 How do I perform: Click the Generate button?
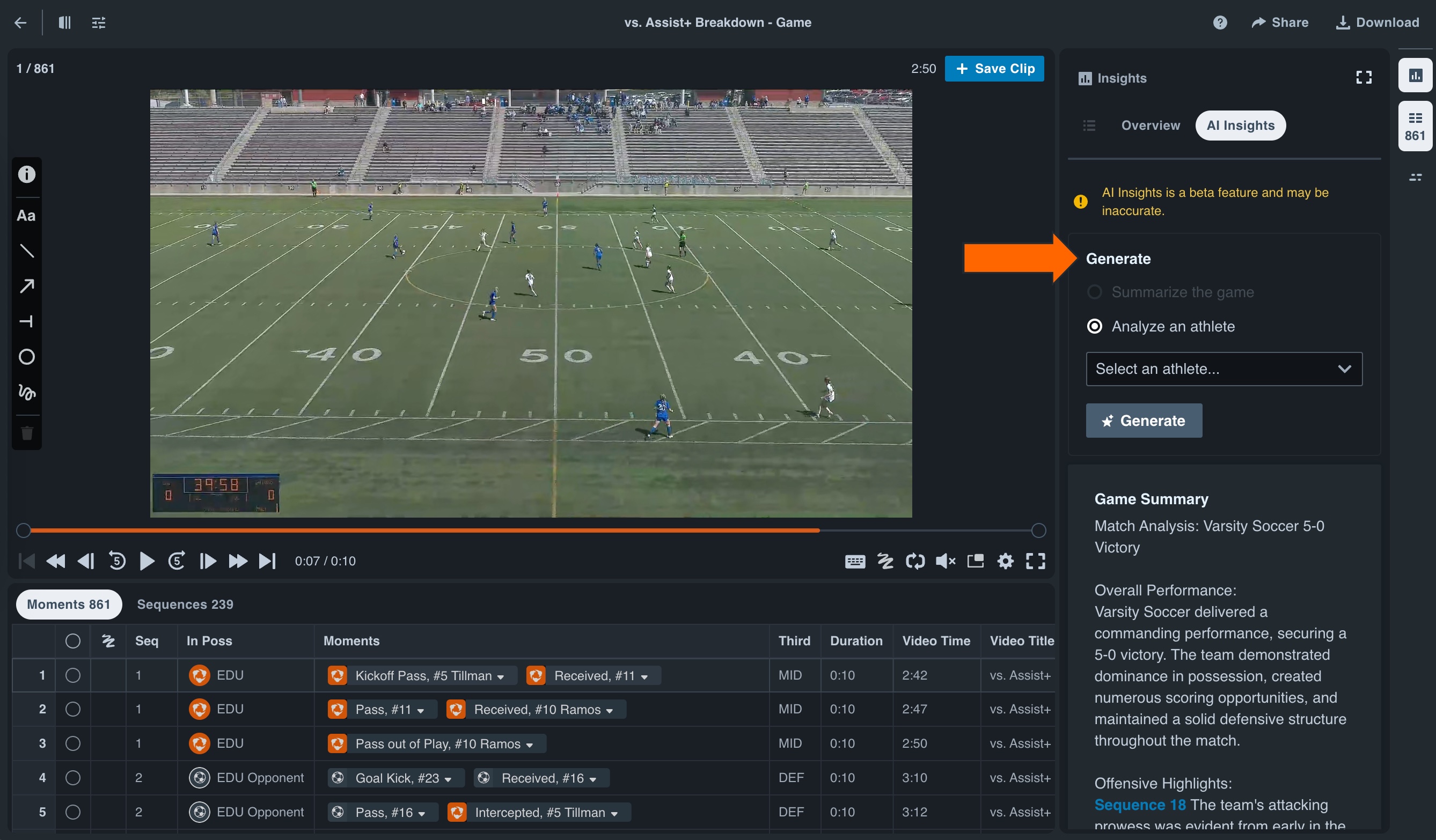coord(1144,421)
